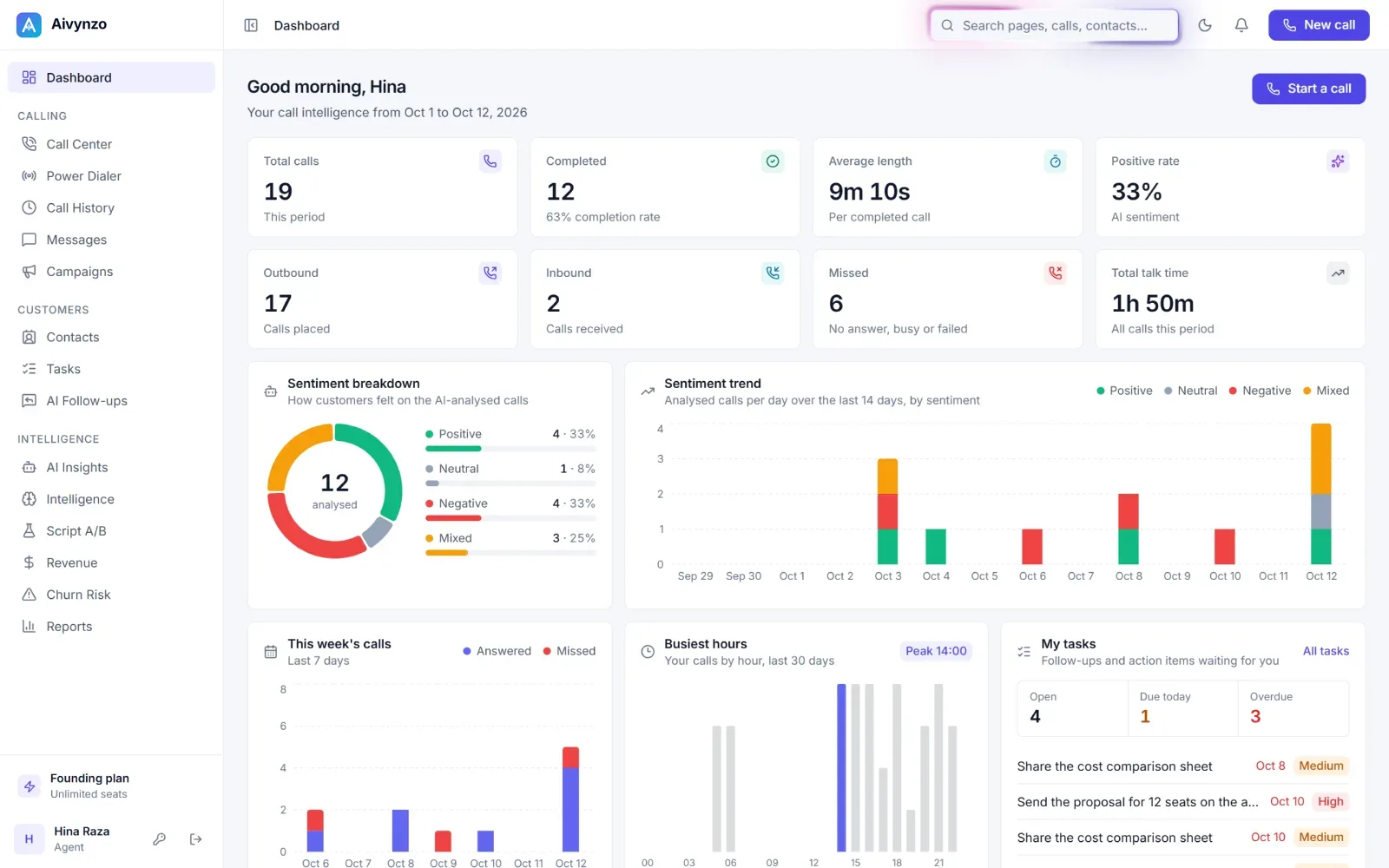This screenshot has width=1389, height=868.
Task: Click the Negative sentiment progress bar
Action: tap(510, 518)
